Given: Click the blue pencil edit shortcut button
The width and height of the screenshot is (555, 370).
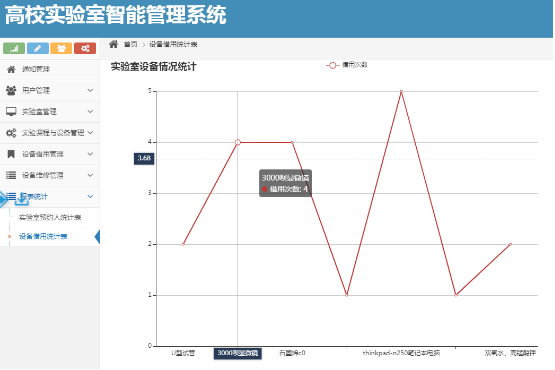Looking at the screenshot, I should (x=38, y=48).
